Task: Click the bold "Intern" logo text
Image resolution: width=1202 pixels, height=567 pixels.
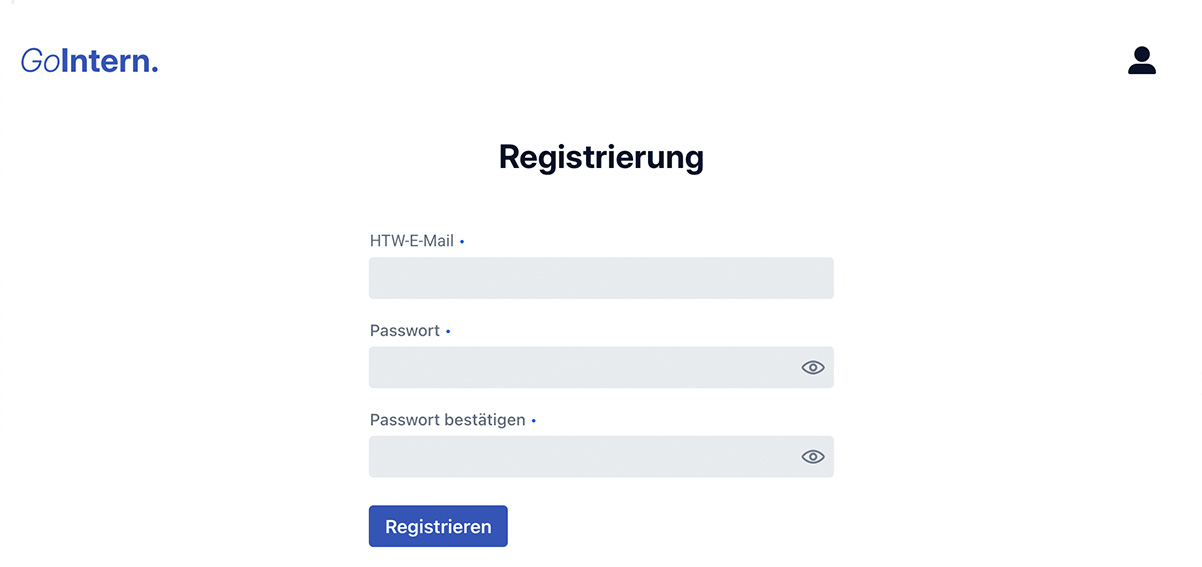Action: click(x=104, y=62)
